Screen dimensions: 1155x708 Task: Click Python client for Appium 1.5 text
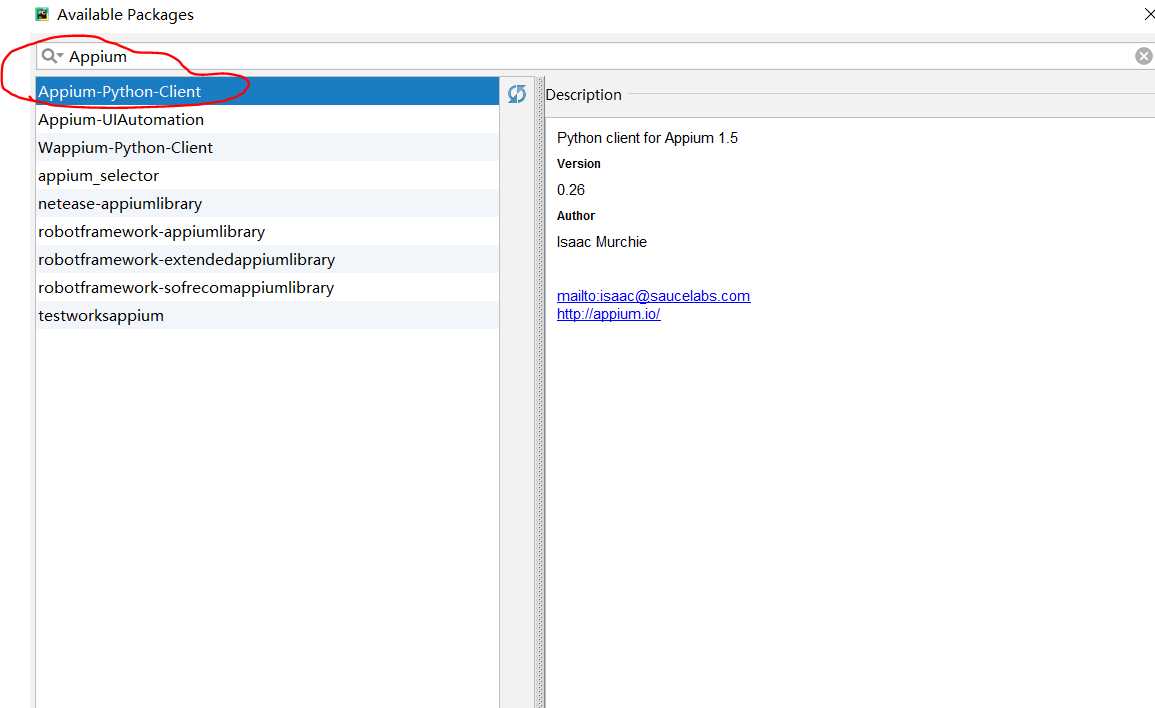[x=647, y=138]
